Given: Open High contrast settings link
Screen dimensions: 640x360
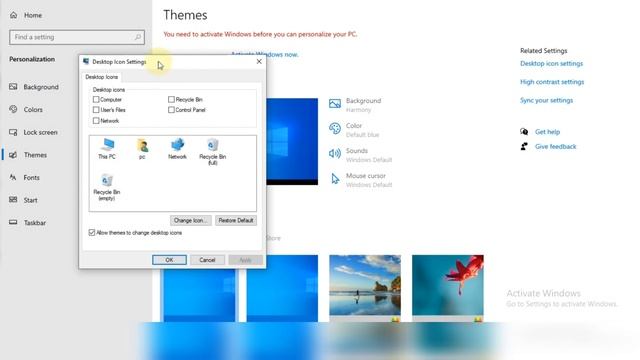Looking at the screenshot, I should [x=552, y=82].
